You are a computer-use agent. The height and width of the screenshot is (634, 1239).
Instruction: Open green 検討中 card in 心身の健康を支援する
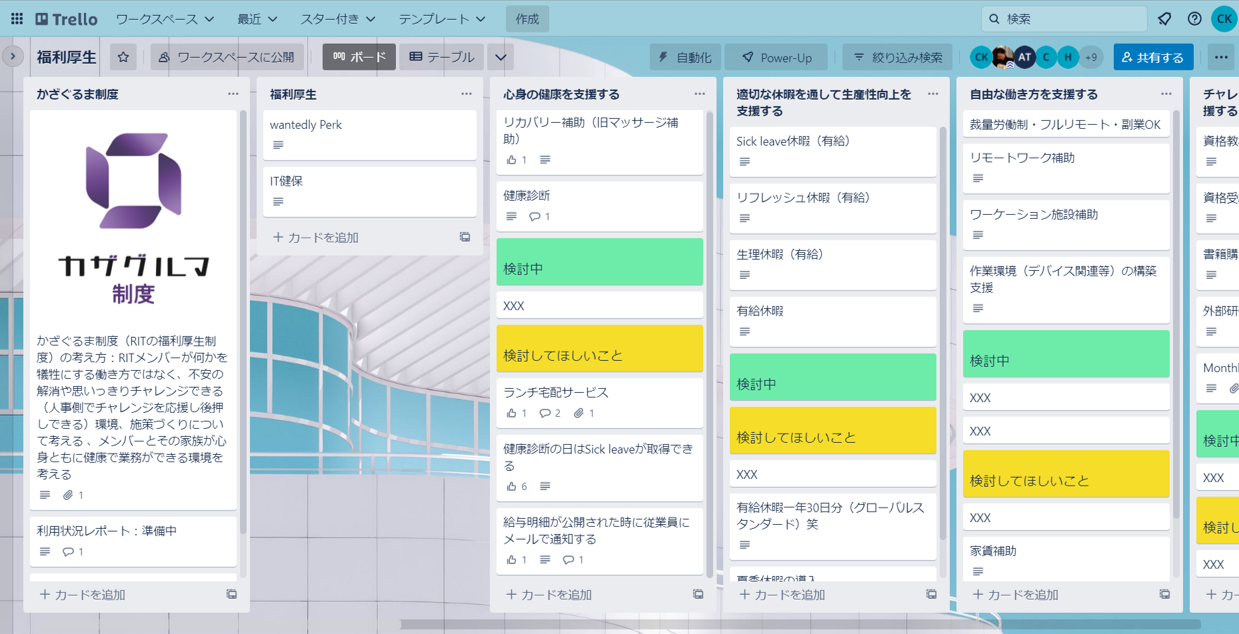(600, 262)
